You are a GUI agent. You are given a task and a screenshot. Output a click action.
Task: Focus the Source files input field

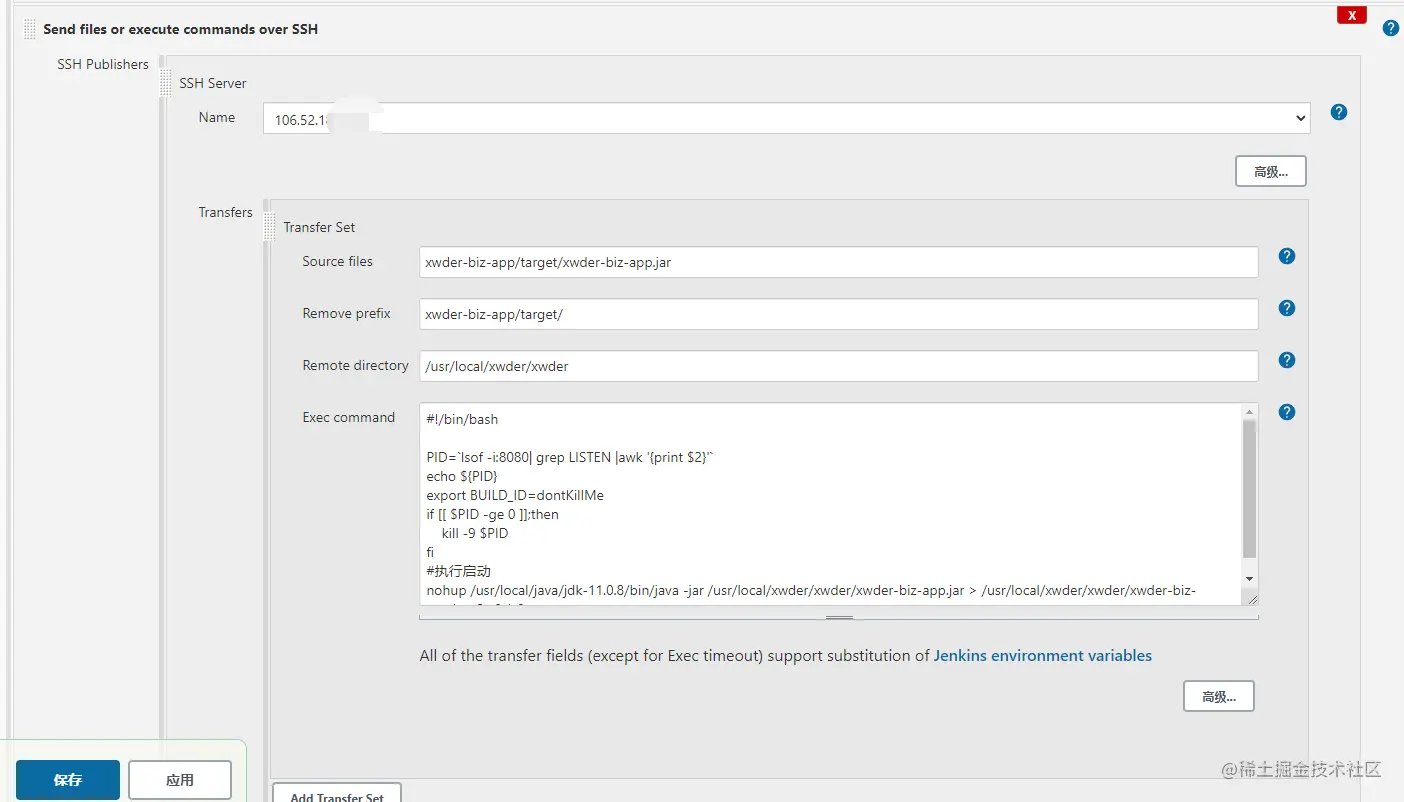coord(838,262)
